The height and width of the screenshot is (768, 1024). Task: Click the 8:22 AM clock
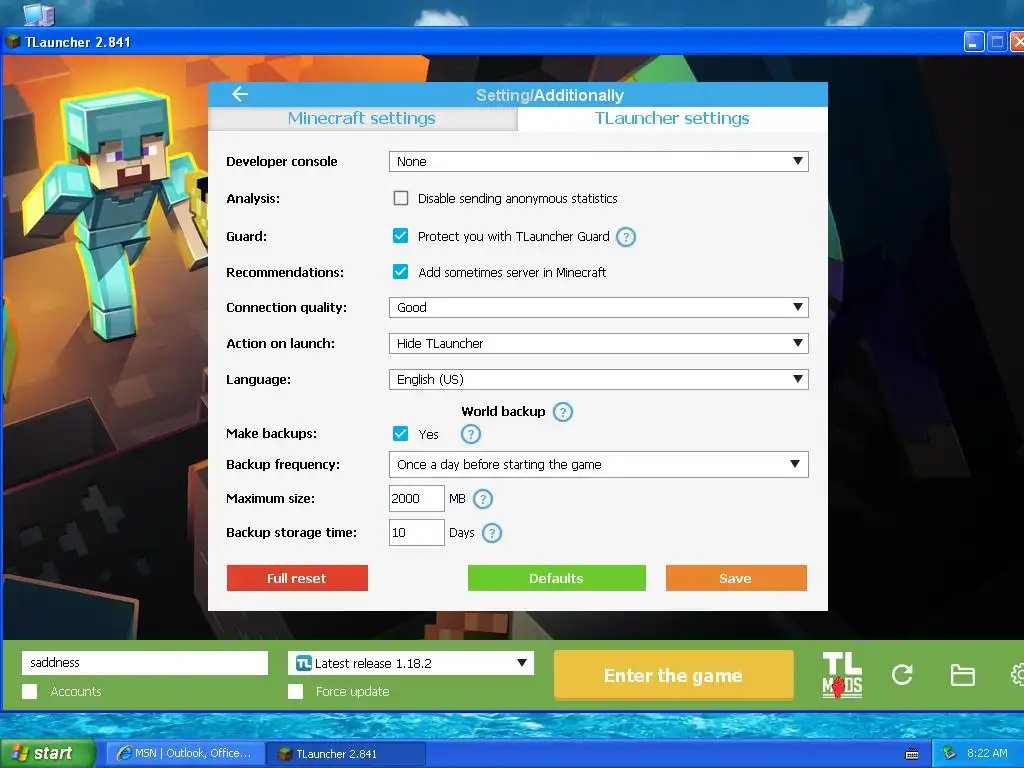987,753
